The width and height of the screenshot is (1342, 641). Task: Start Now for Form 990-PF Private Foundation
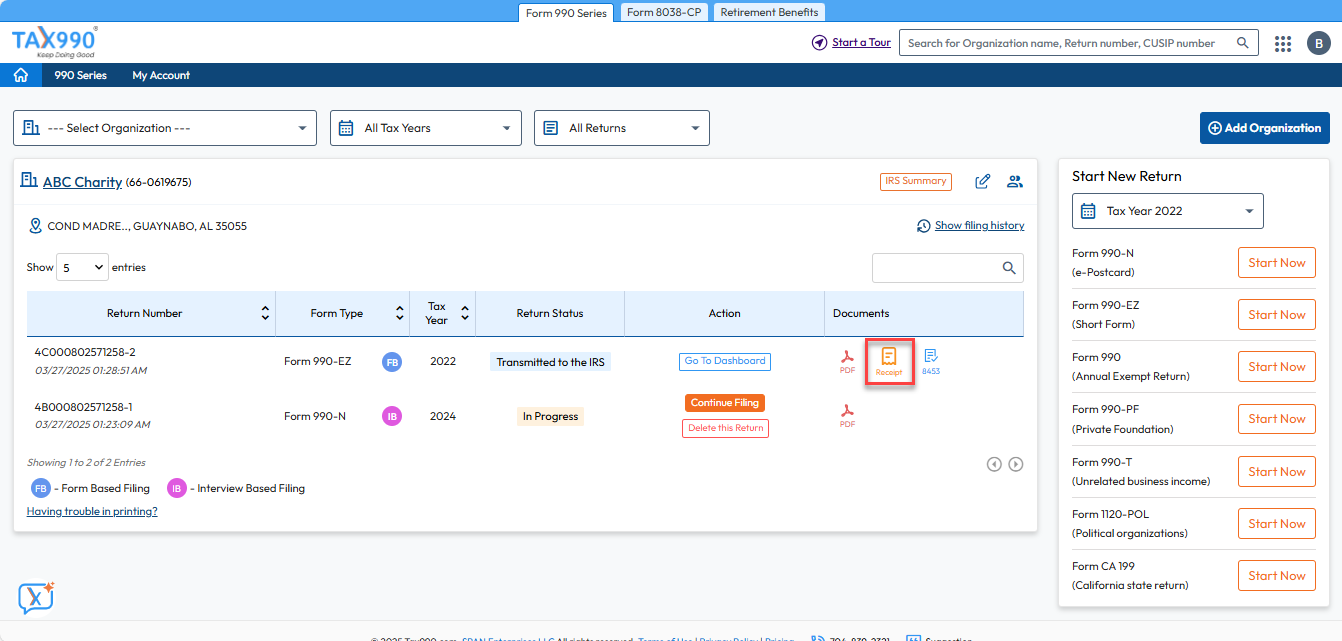point(1277,419)
